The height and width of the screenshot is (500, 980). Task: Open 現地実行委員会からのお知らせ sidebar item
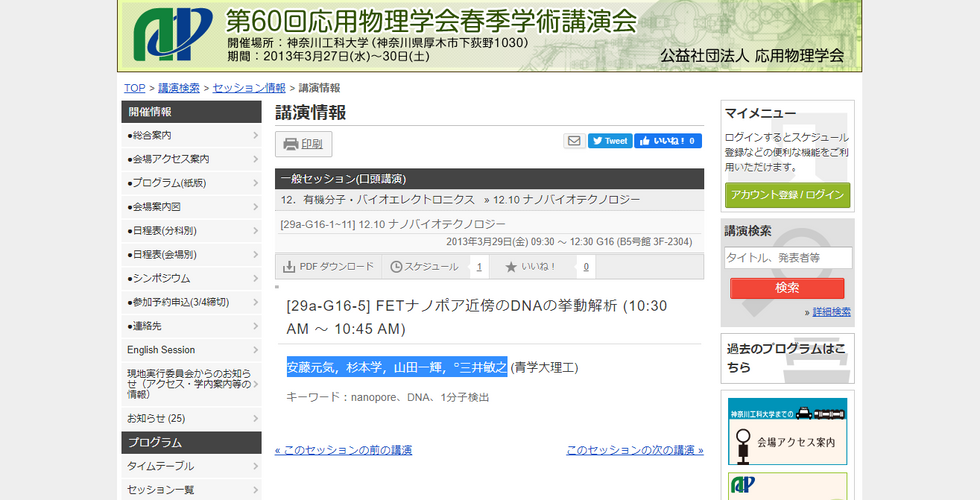click(191, 384)
